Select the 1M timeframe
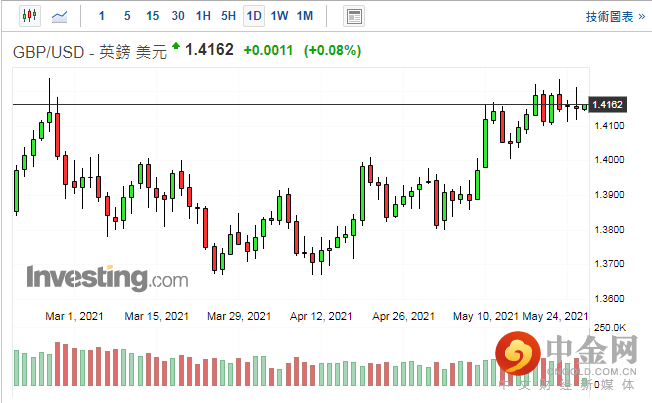 [305, 16]
